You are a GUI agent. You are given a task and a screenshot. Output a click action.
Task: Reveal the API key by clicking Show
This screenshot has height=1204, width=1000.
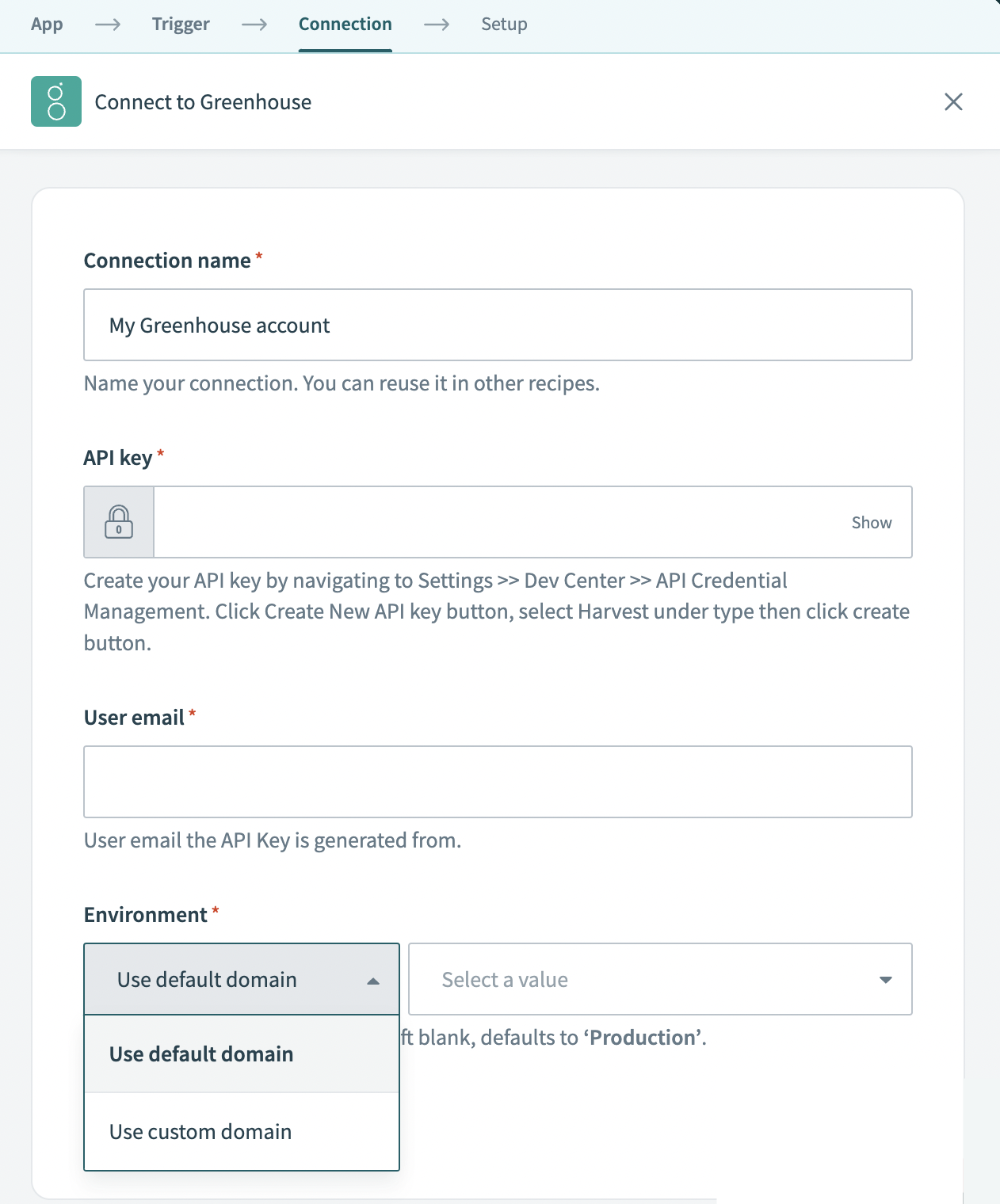pos(871,522)
